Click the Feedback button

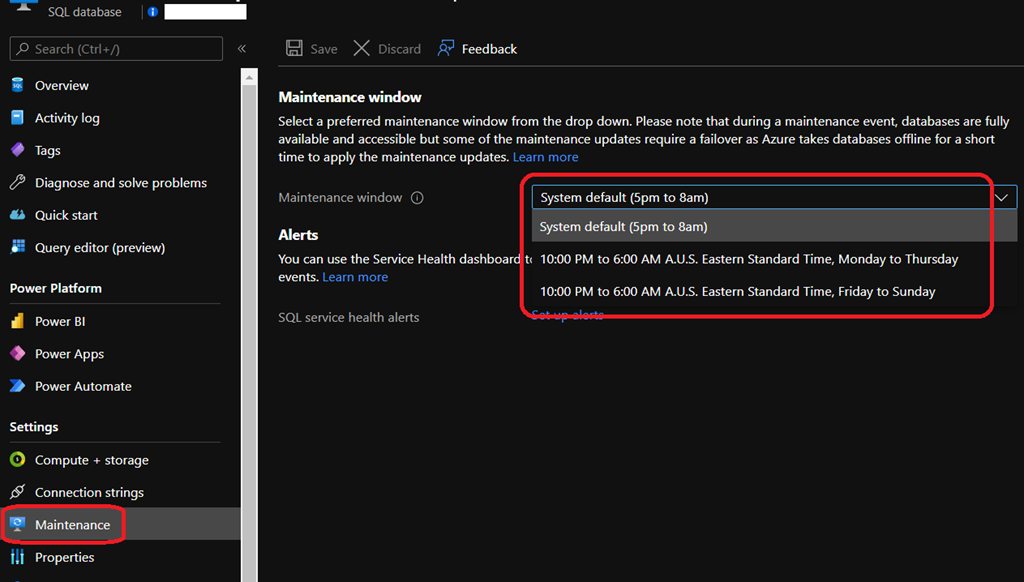pyautogui.click(x=478, y=49)
